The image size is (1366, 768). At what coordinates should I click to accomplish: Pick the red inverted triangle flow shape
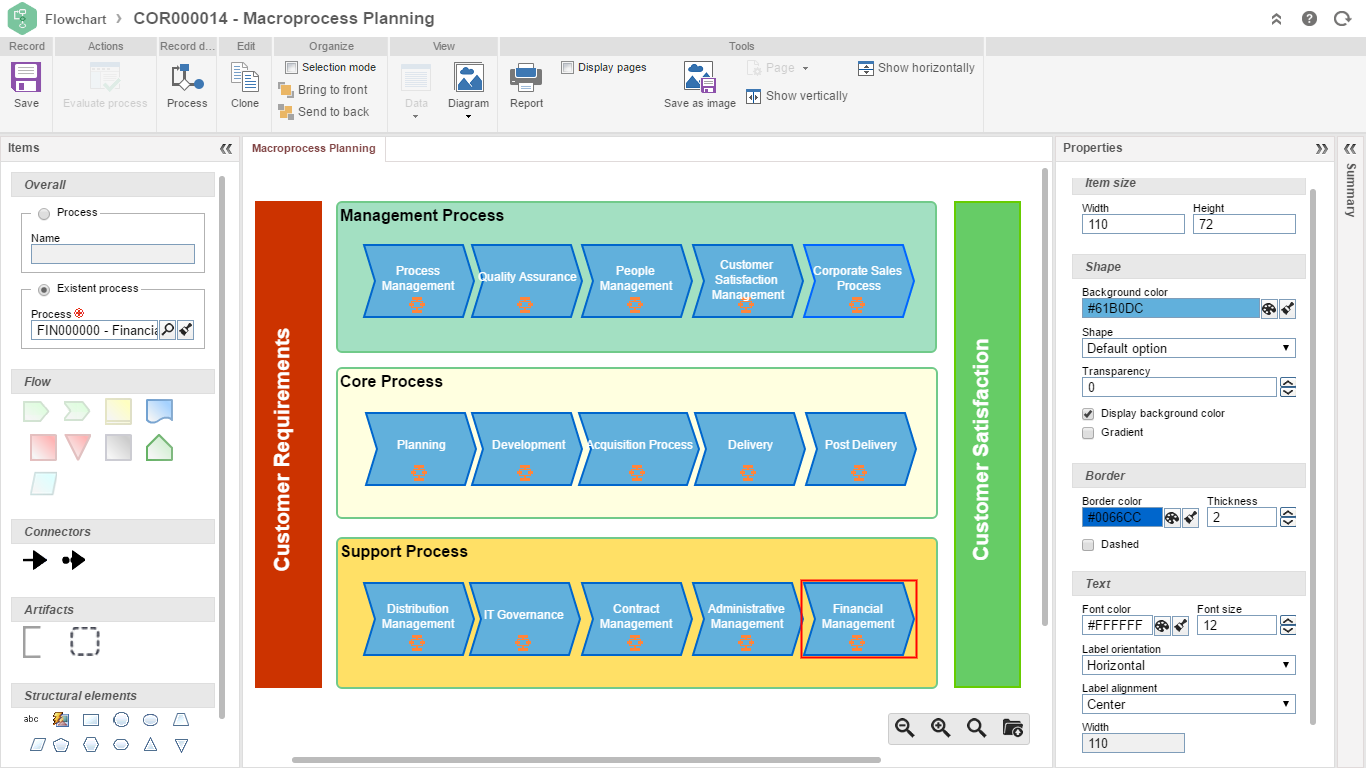coord(77,447)
